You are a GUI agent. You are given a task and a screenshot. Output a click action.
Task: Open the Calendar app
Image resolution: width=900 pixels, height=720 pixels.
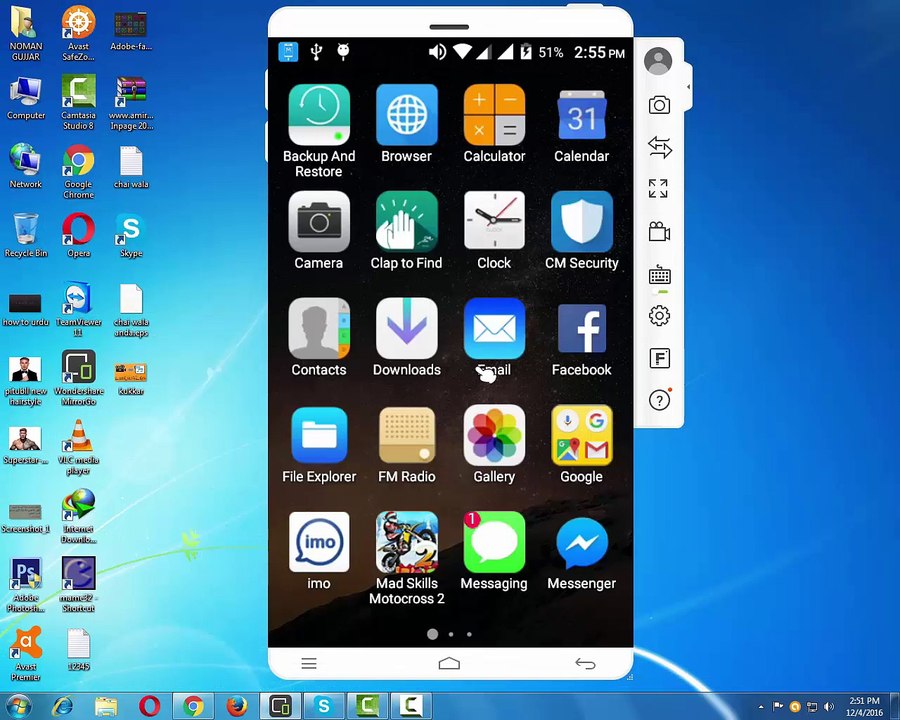581,115
